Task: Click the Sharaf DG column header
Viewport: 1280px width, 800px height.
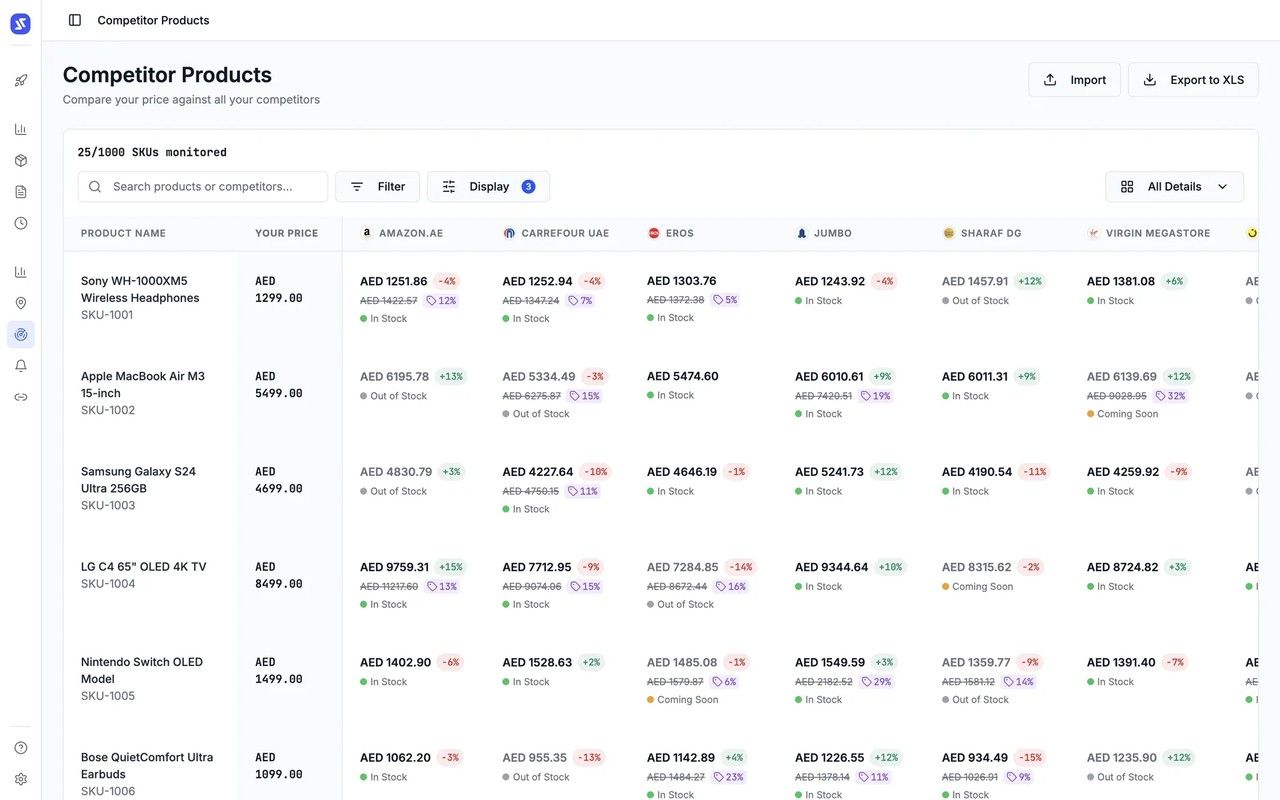Action: tap(982, 233)
